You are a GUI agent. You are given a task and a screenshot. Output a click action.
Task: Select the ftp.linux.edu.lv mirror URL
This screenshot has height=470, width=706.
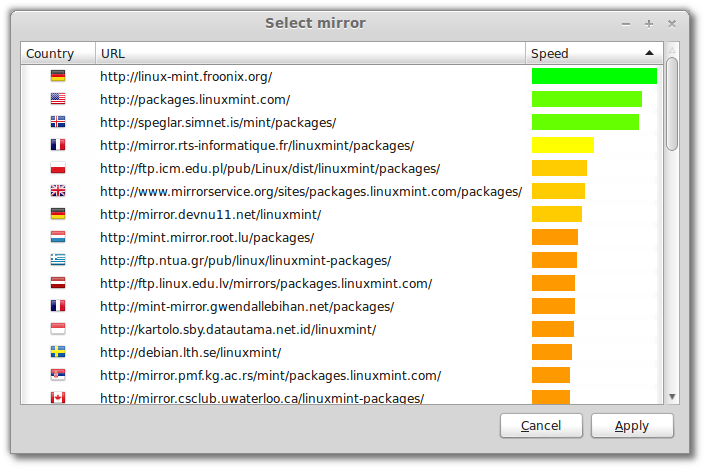click(x=266, y=283)
